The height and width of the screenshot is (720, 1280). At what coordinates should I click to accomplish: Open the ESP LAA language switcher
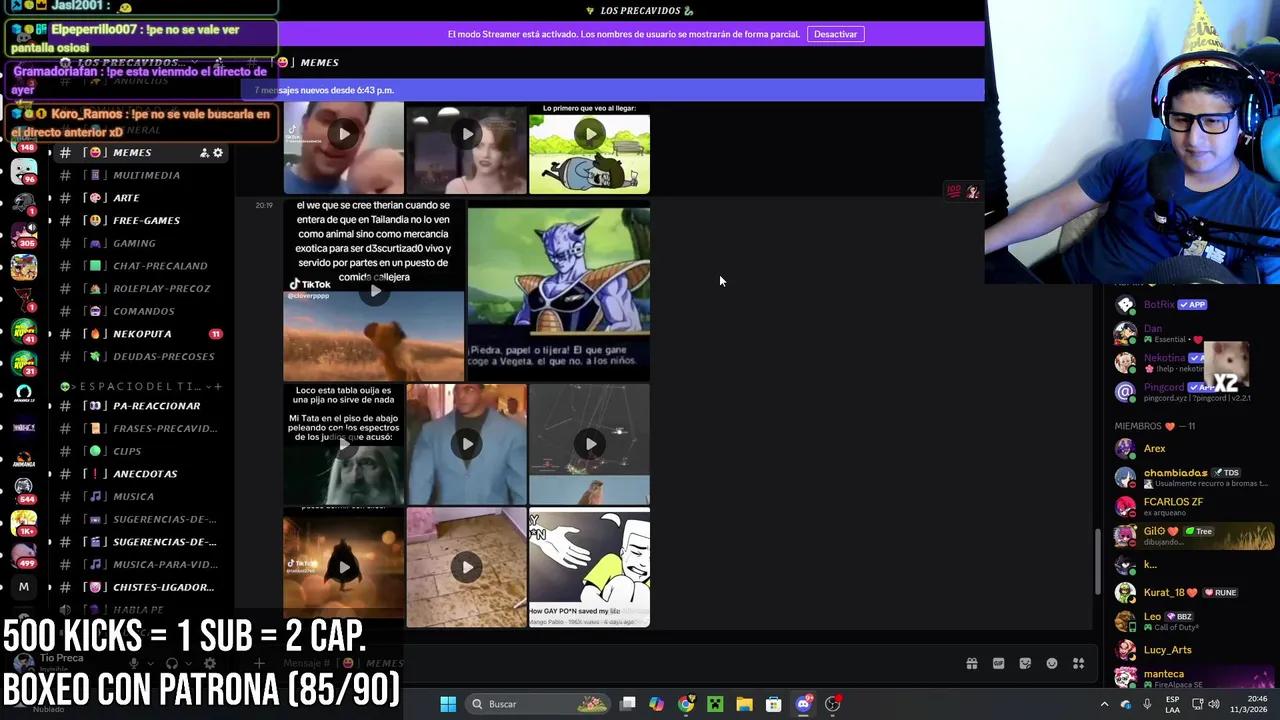[x=1172, y=704]
